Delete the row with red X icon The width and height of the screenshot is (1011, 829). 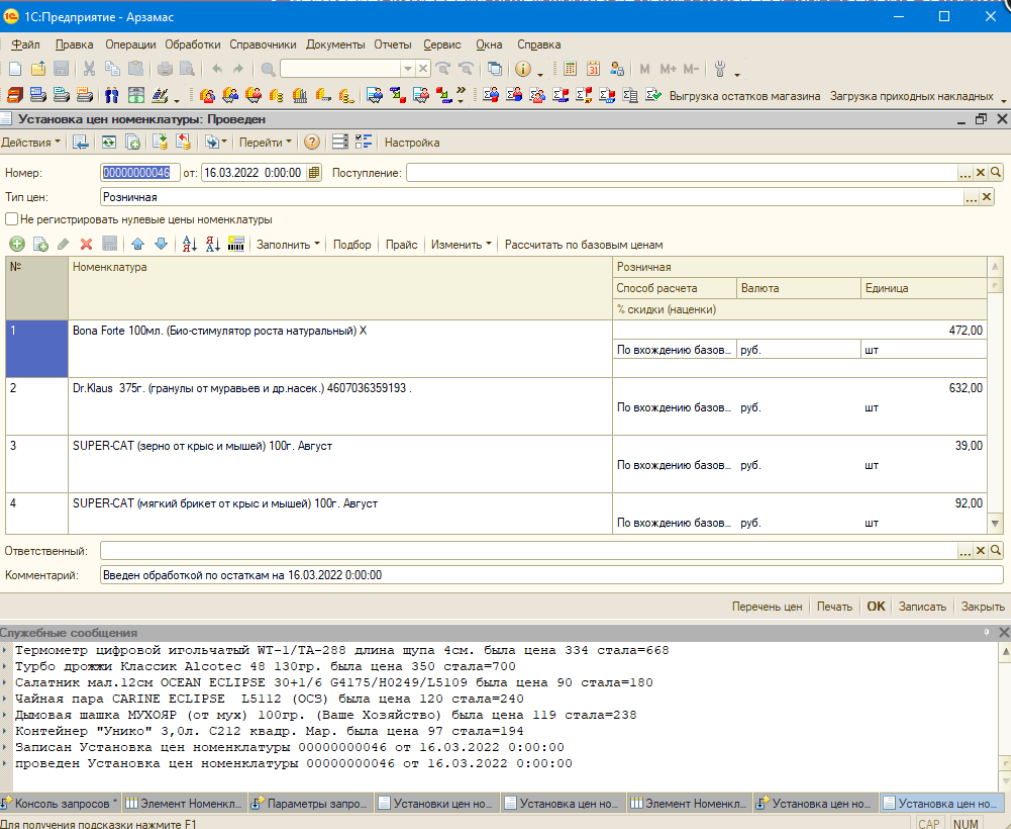[x=86, y=244]
